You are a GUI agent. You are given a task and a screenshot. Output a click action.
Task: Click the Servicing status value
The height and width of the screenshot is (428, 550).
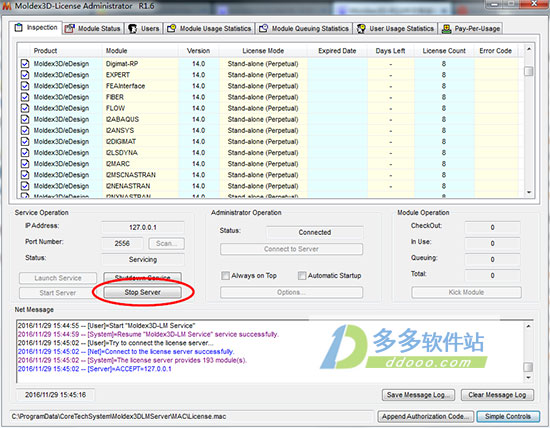click(x=143, y=260)
